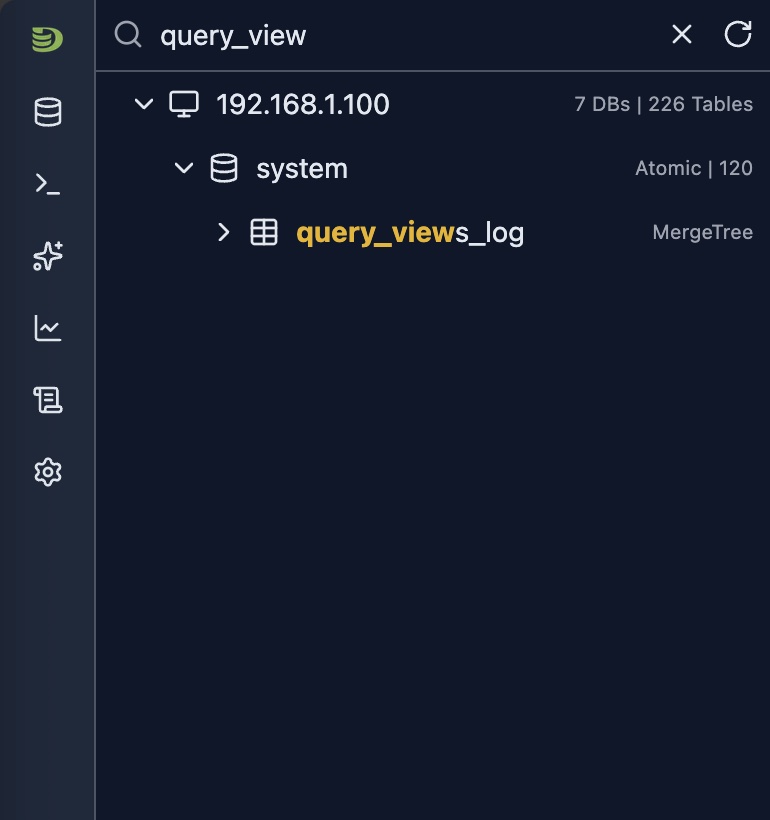Open the query history log panel
Screen dimensions: 770x820
tap(47, 399)
